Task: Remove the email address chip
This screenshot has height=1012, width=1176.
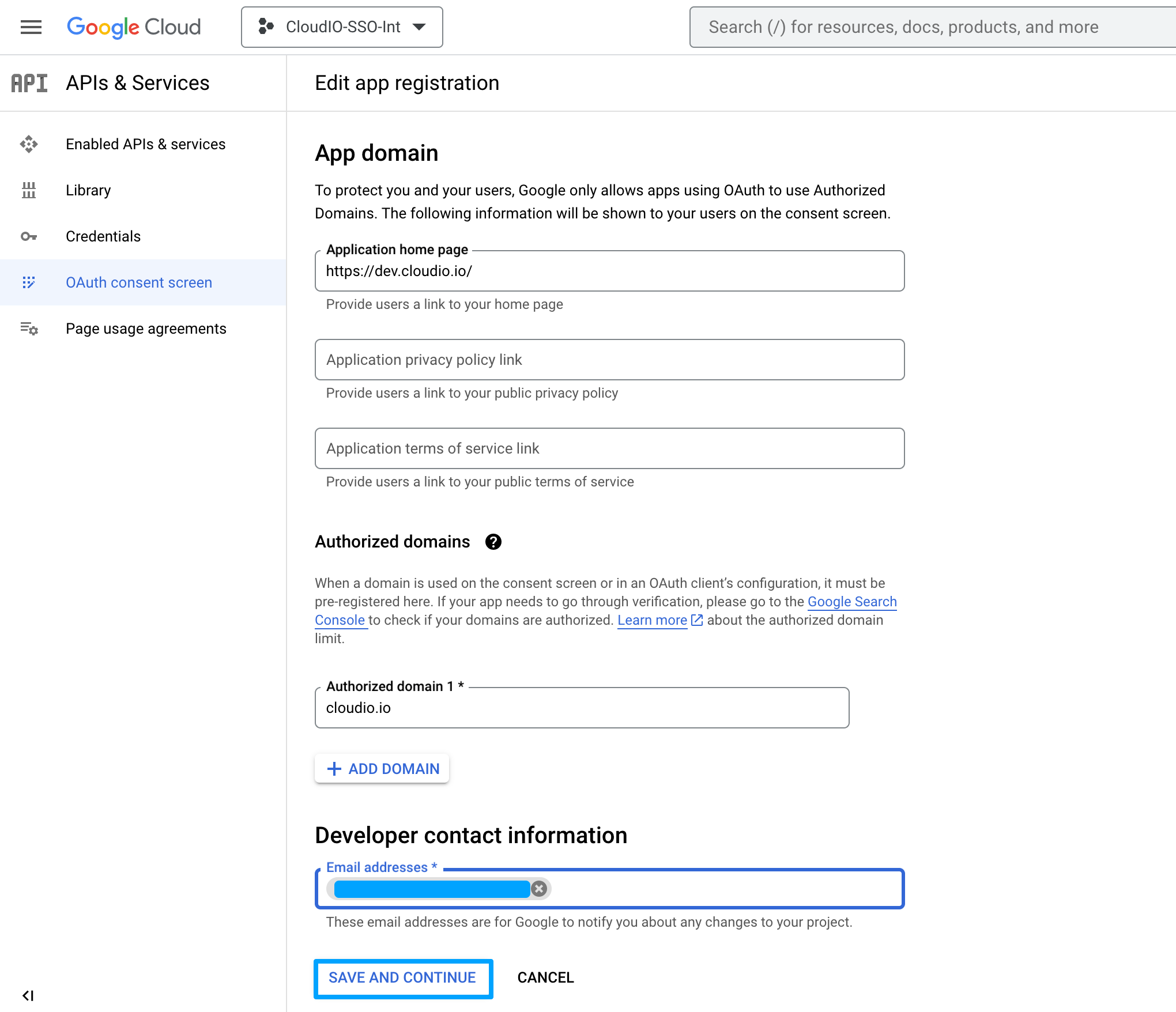Action: [539, 889]
